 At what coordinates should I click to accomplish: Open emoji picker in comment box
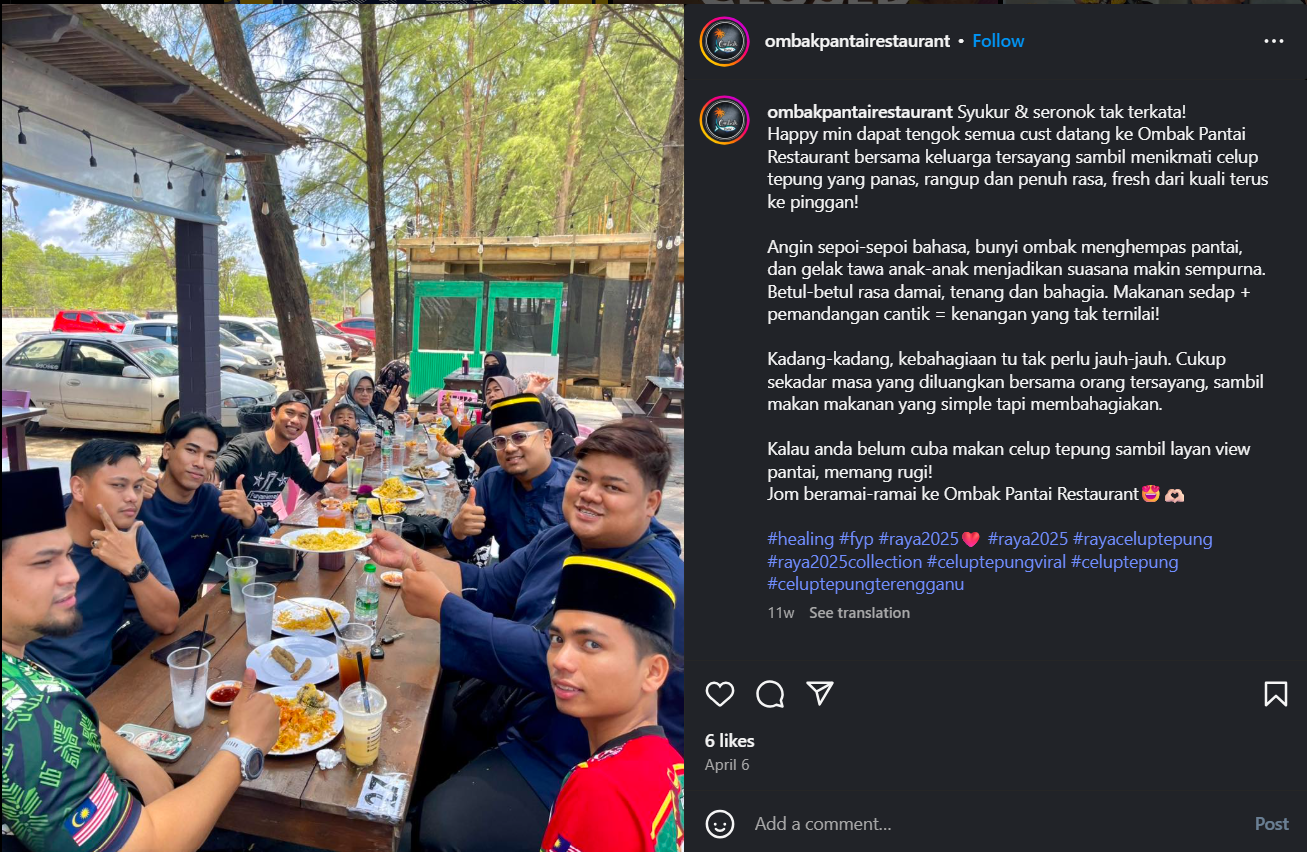[x=720, y=824]
